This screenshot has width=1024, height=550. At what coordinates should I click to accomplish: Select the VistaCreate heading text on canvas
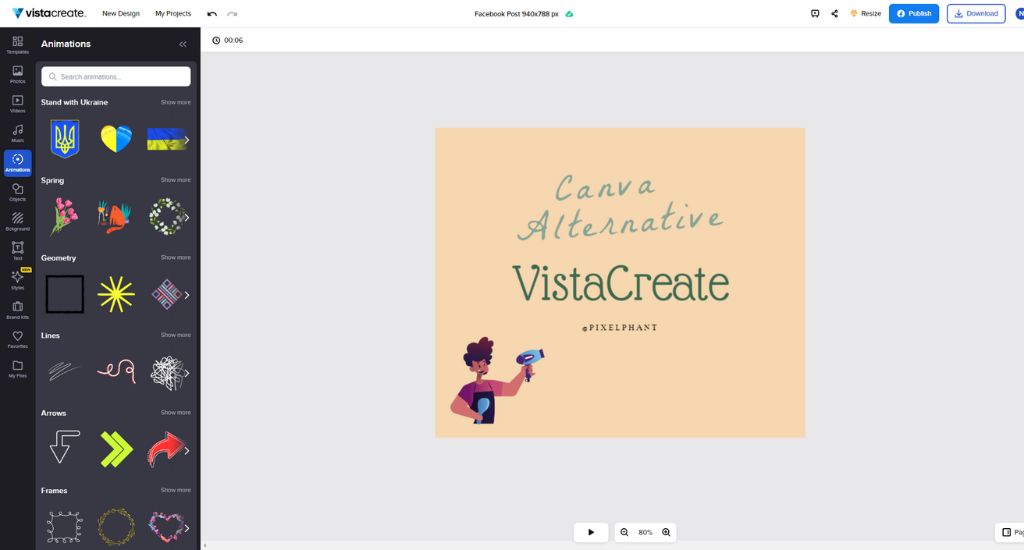point(620,283)
